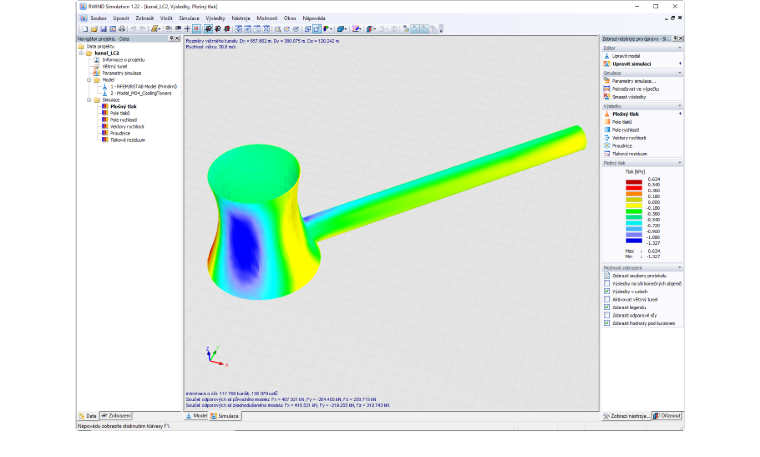
Task: Collapse the kanal_LC2 tree node
Action: pyautogui.click(x=82, y=53)
